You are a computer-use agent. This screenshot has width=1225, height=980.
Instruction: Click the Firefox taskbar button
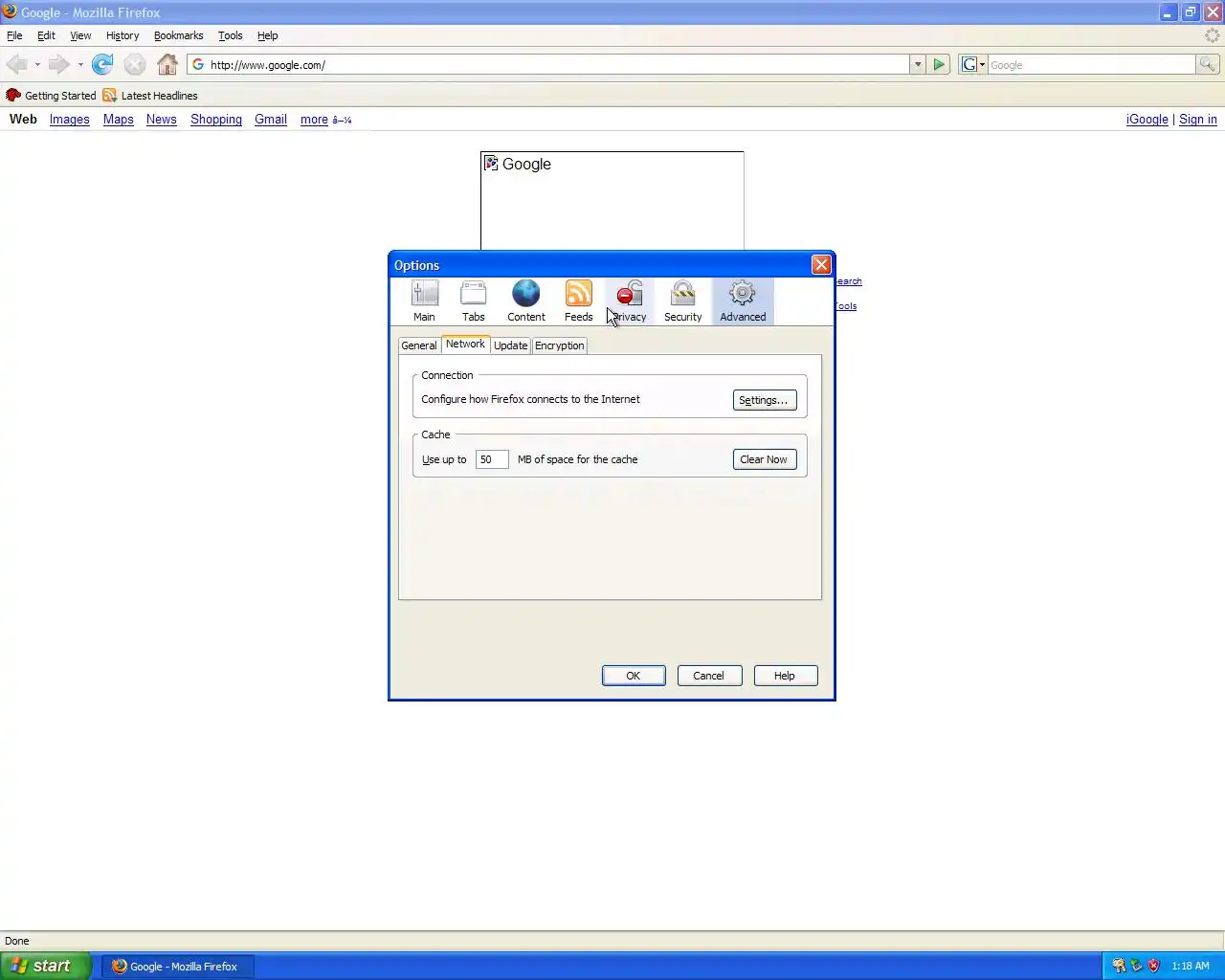pos(177,966)
